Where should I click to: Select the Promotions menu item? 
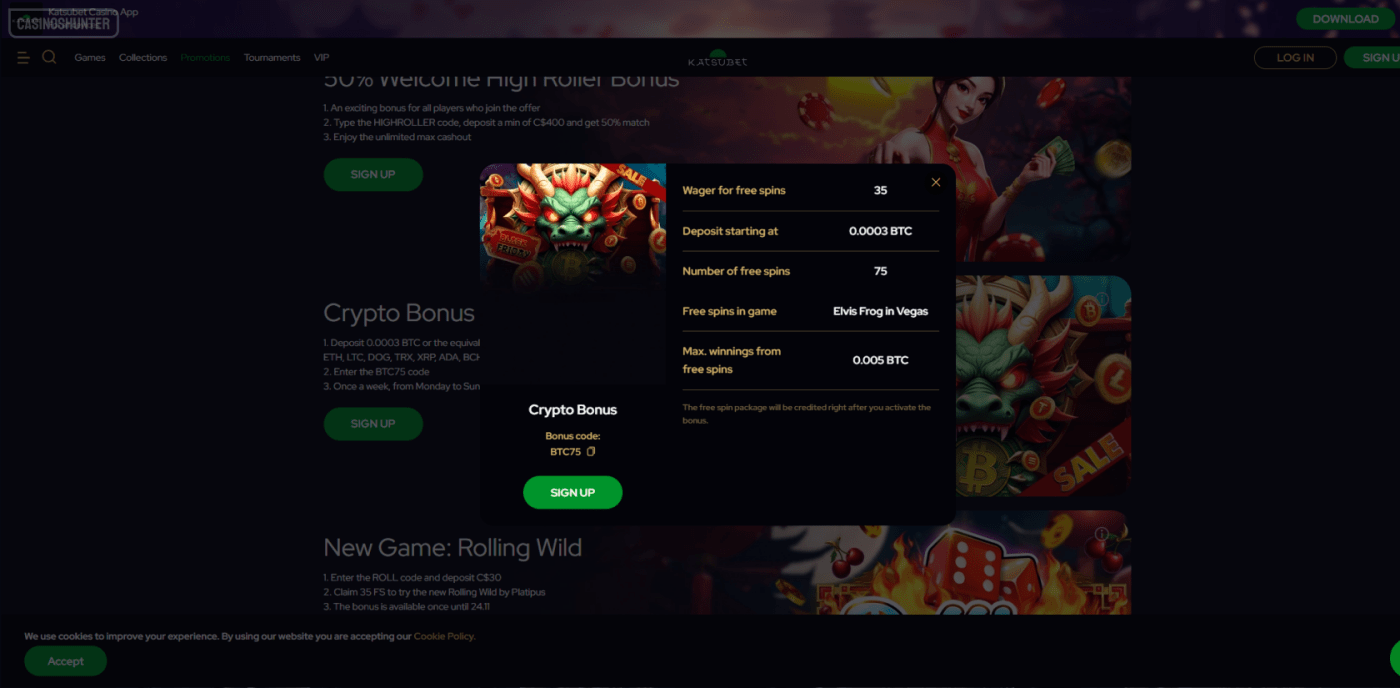pos(205,58)
